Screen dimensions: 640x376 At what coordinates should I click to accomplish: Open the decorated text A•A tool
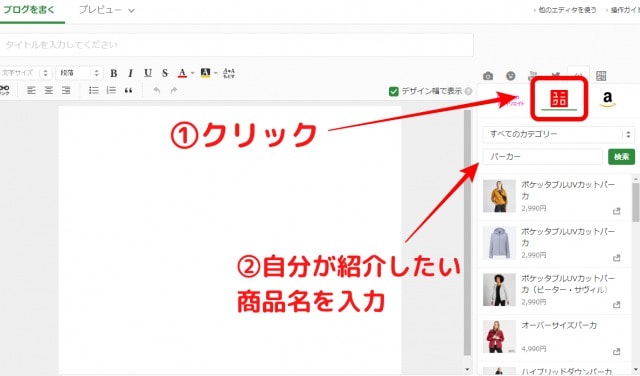pyautogui.click(x=229, y=73)
